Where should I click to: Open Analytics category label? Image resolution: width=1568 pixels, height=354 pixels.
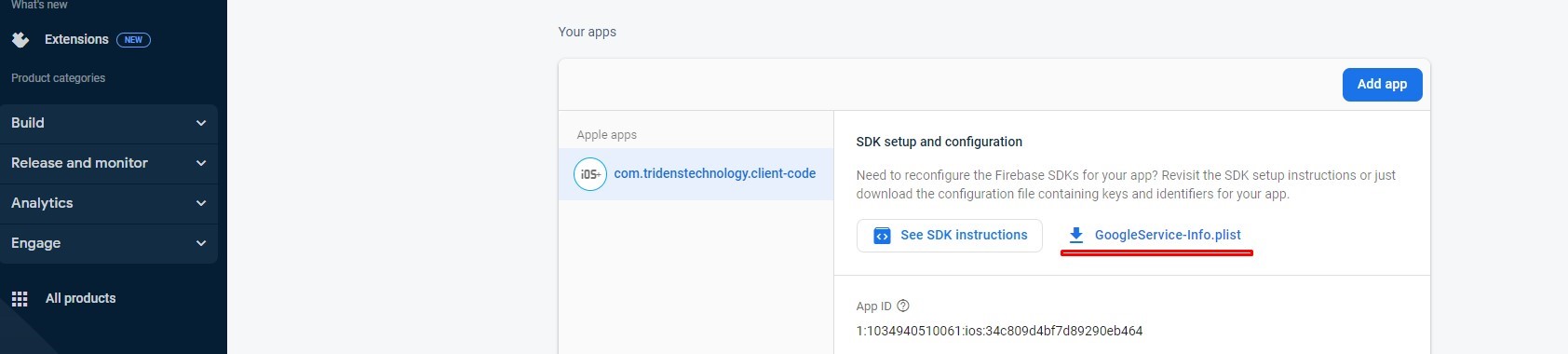(x=42, y=203)
